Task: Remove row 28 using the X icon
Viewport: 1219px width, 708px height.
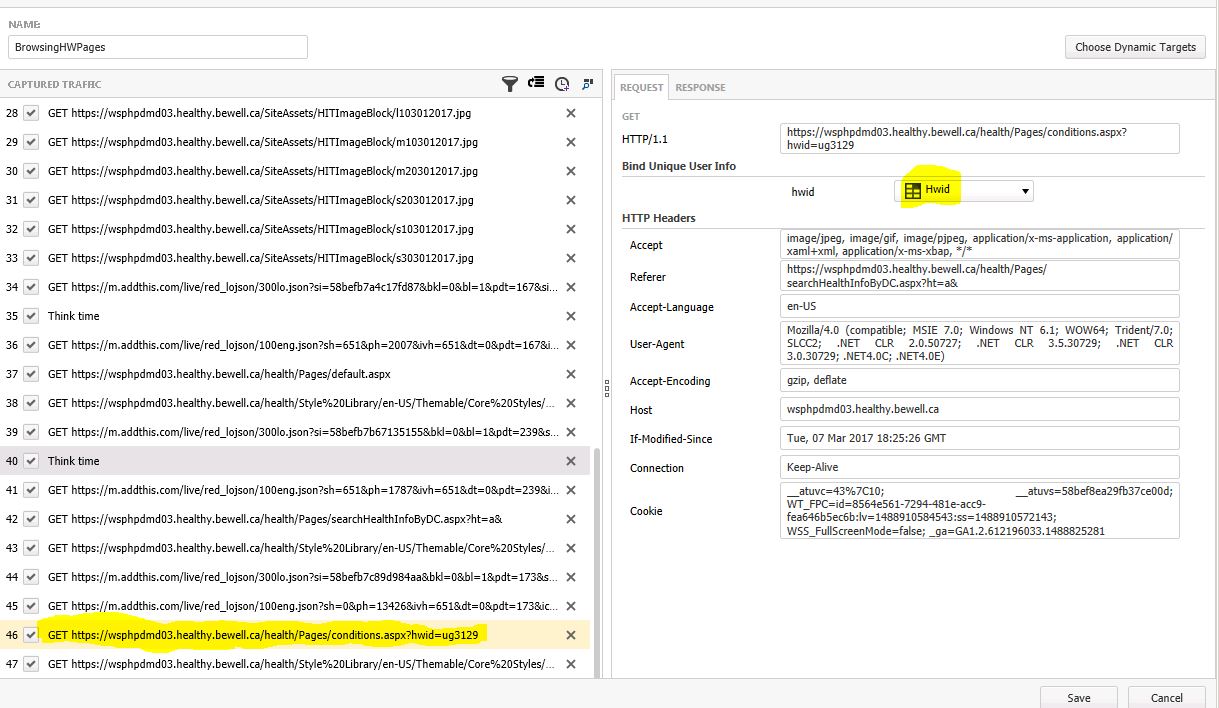Action: click(x=571, y=113)
